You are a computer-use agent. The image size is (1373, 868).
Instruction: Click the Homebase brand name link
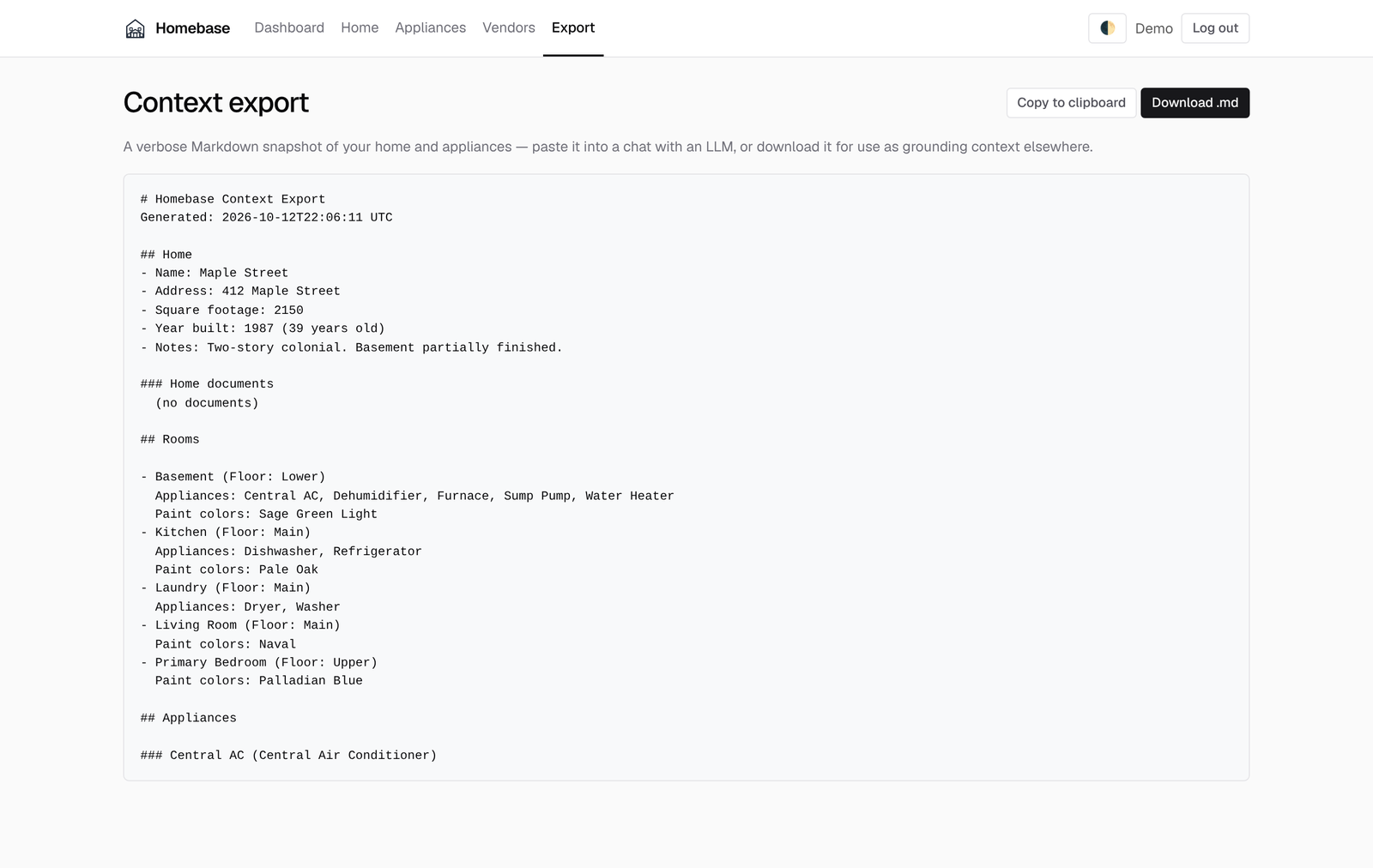[x=192, y=28]
